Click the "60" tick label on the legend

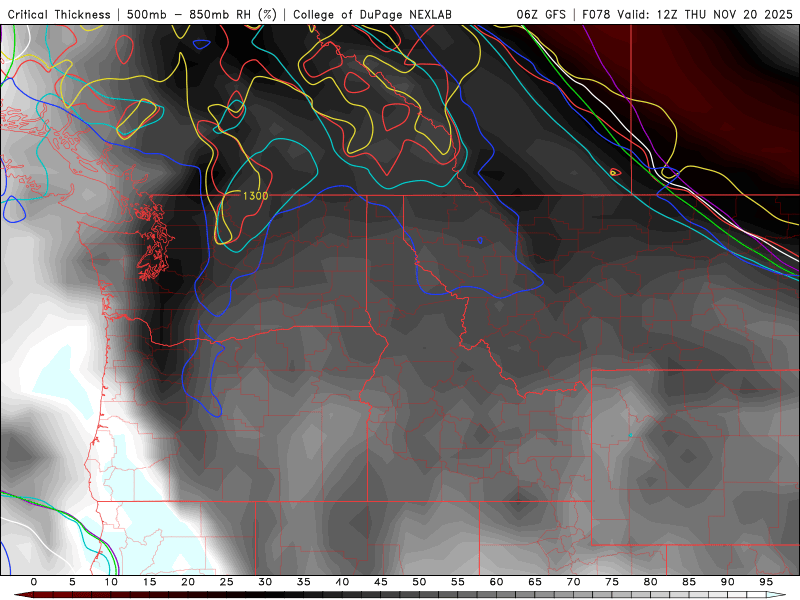pos(496,582)
